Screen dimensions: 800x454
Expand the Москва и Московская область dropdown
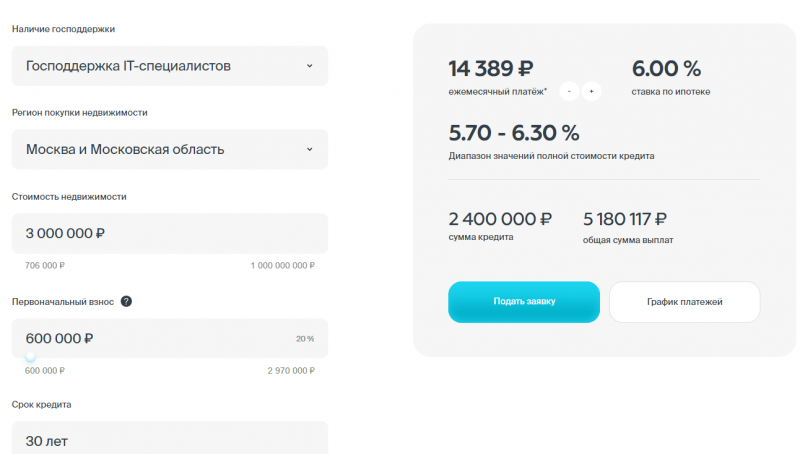[x=169, y=149]
